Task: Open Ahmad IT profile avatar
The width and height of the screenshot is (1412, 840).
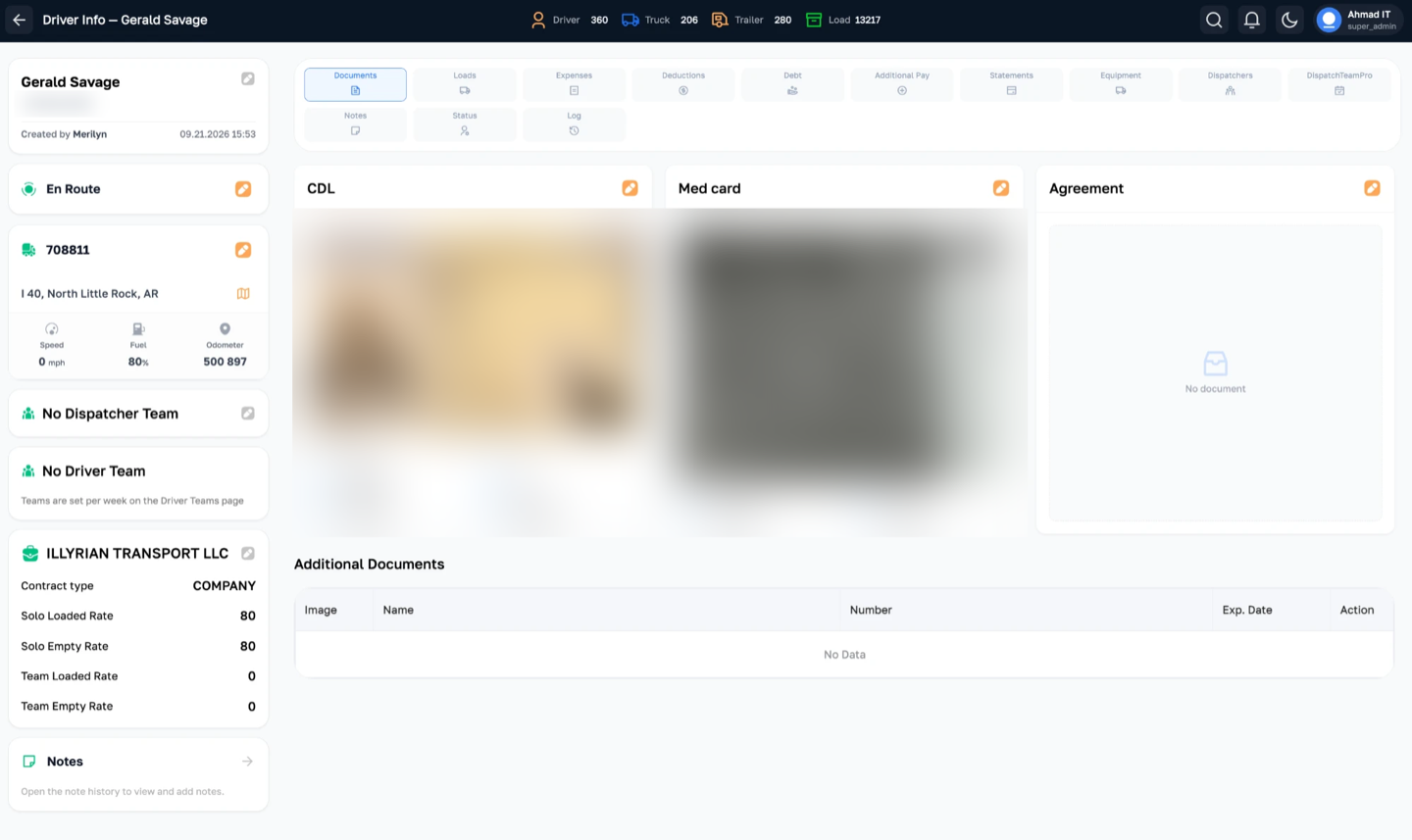Action: pyautogui.click(x=1329, y=20)
